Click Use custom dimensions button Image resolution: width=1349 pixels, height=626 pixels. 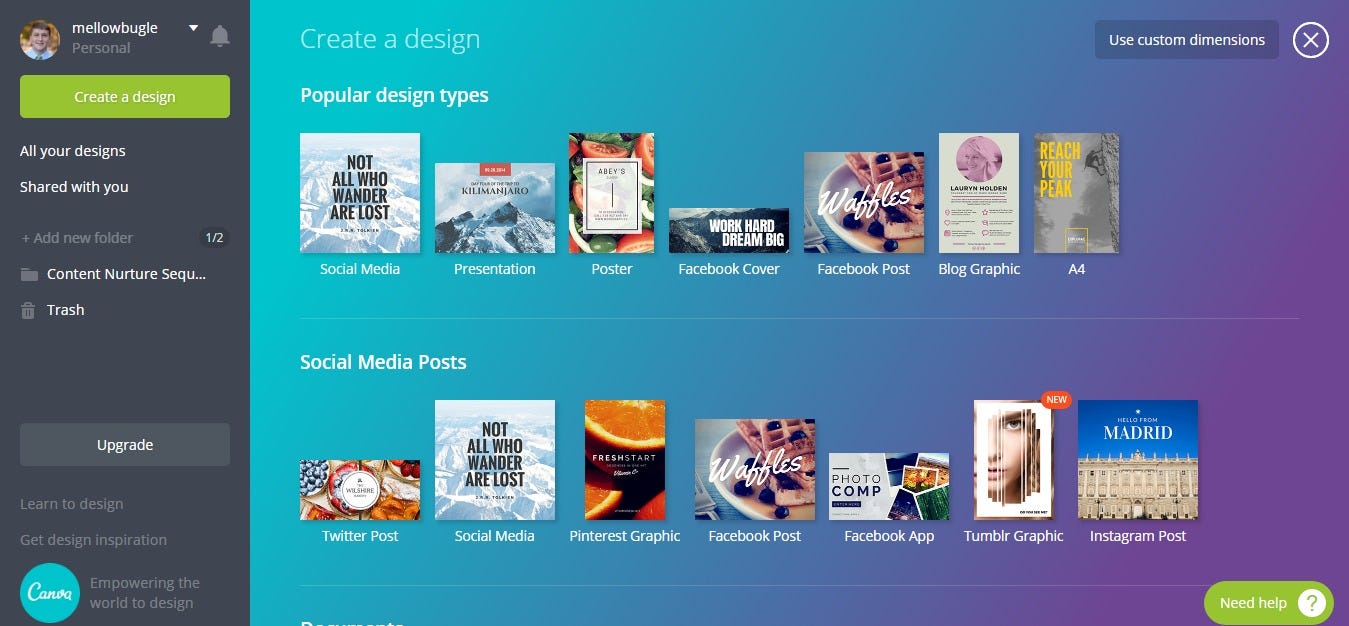coord(1187,40)
